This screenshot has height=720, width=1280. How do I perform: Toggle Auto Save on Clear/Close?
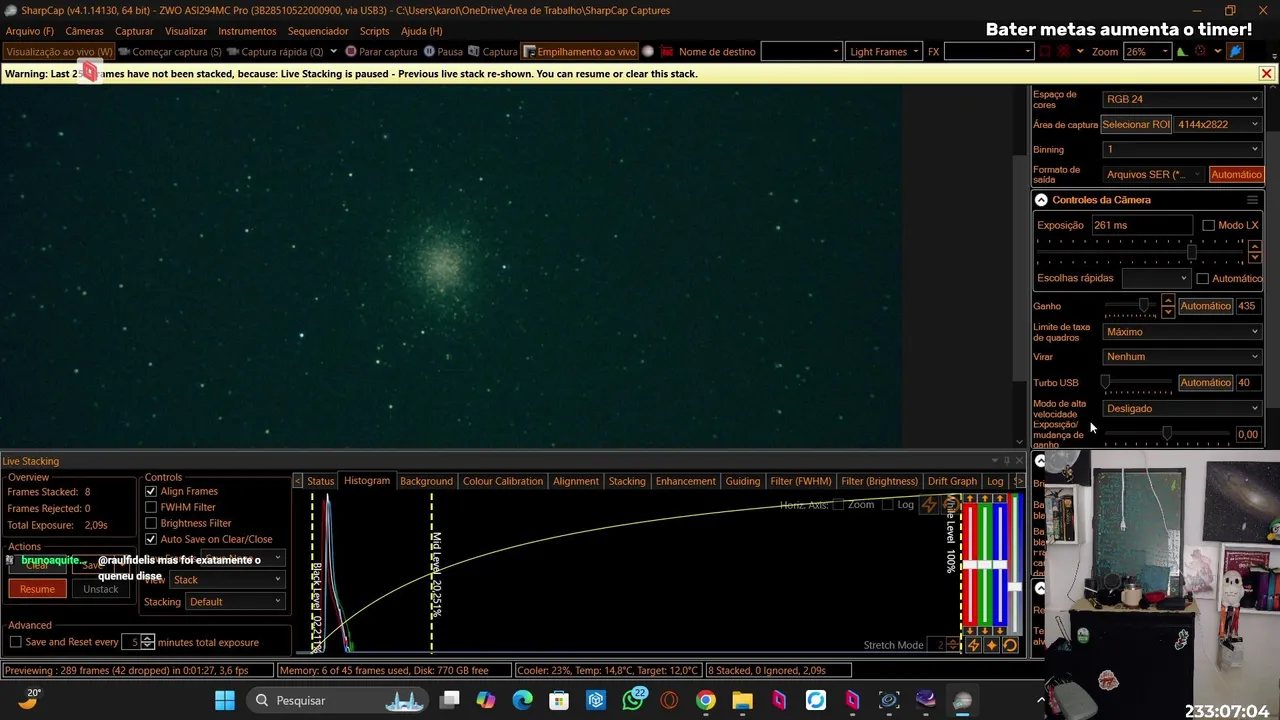click(151, 539)
